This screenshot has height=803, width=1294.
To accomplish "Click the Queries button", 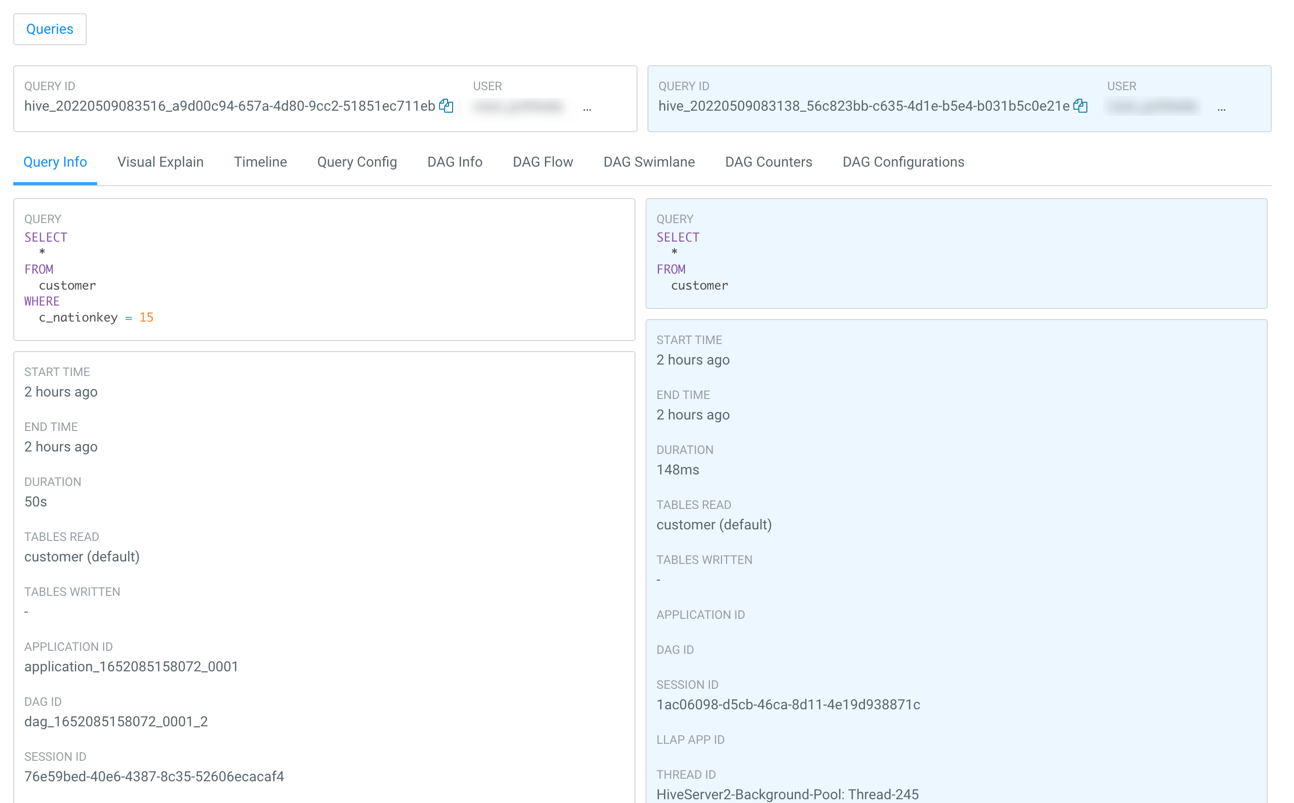I will coord(49,29).
